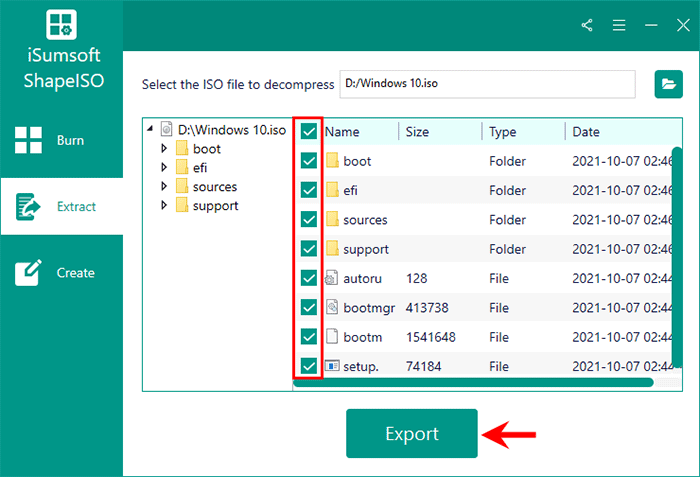Open the hamburger menu icon

[619, 25]
